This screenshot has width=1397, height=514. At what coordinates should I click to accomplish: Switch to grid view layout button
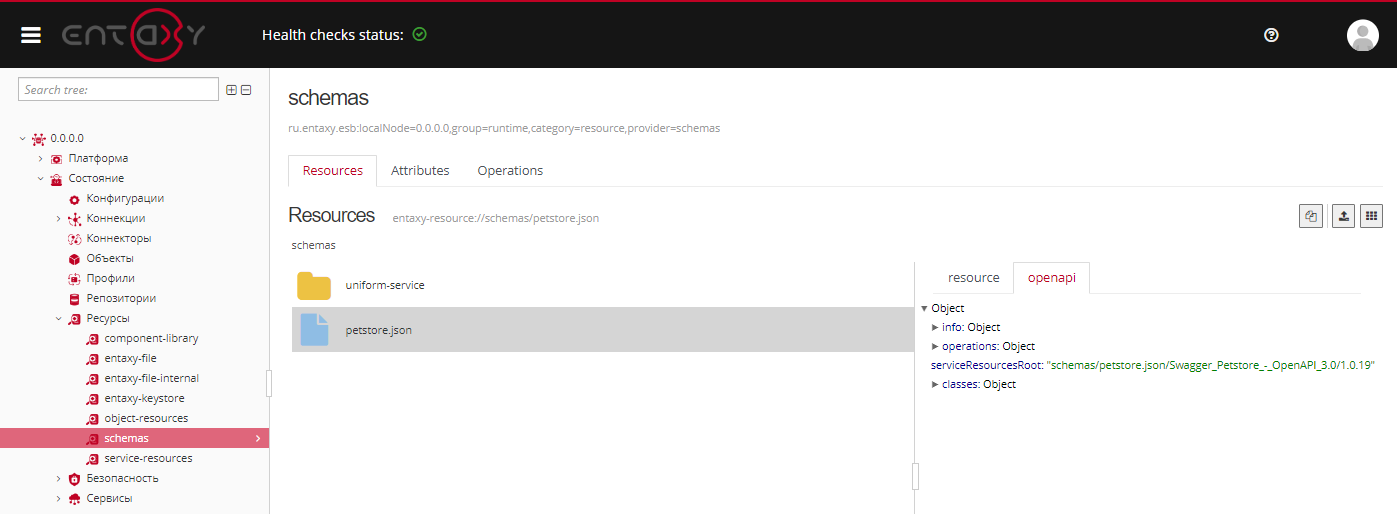click(x=1372, y=216)
